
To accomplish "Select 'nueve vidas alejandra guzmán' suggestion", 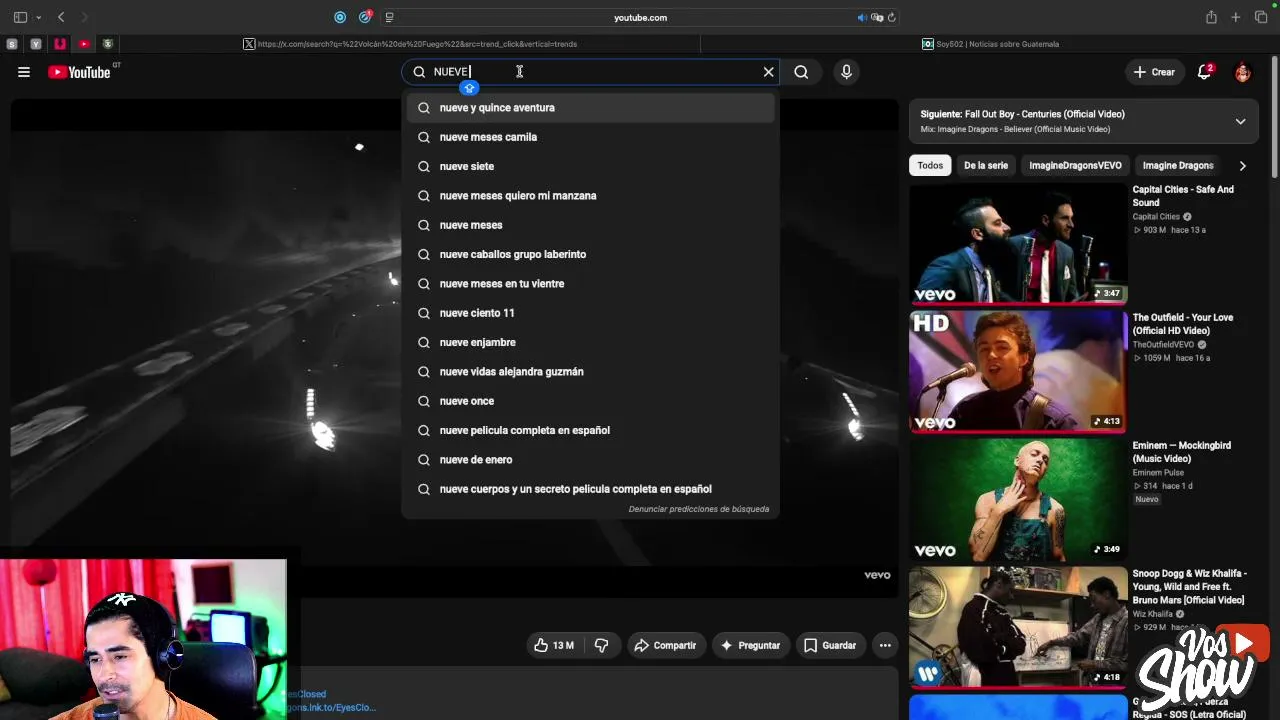I will pyautogui.click(x=590, y=372).
